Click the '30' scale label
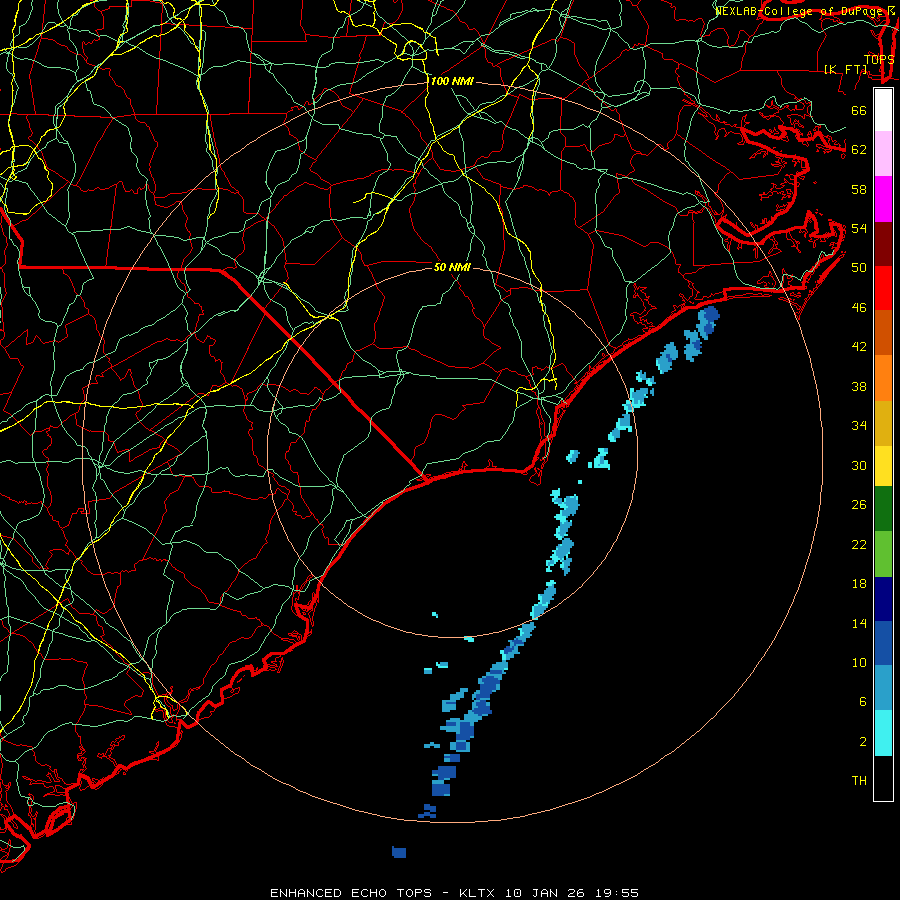The image size is (900, 900). point(859,465)
